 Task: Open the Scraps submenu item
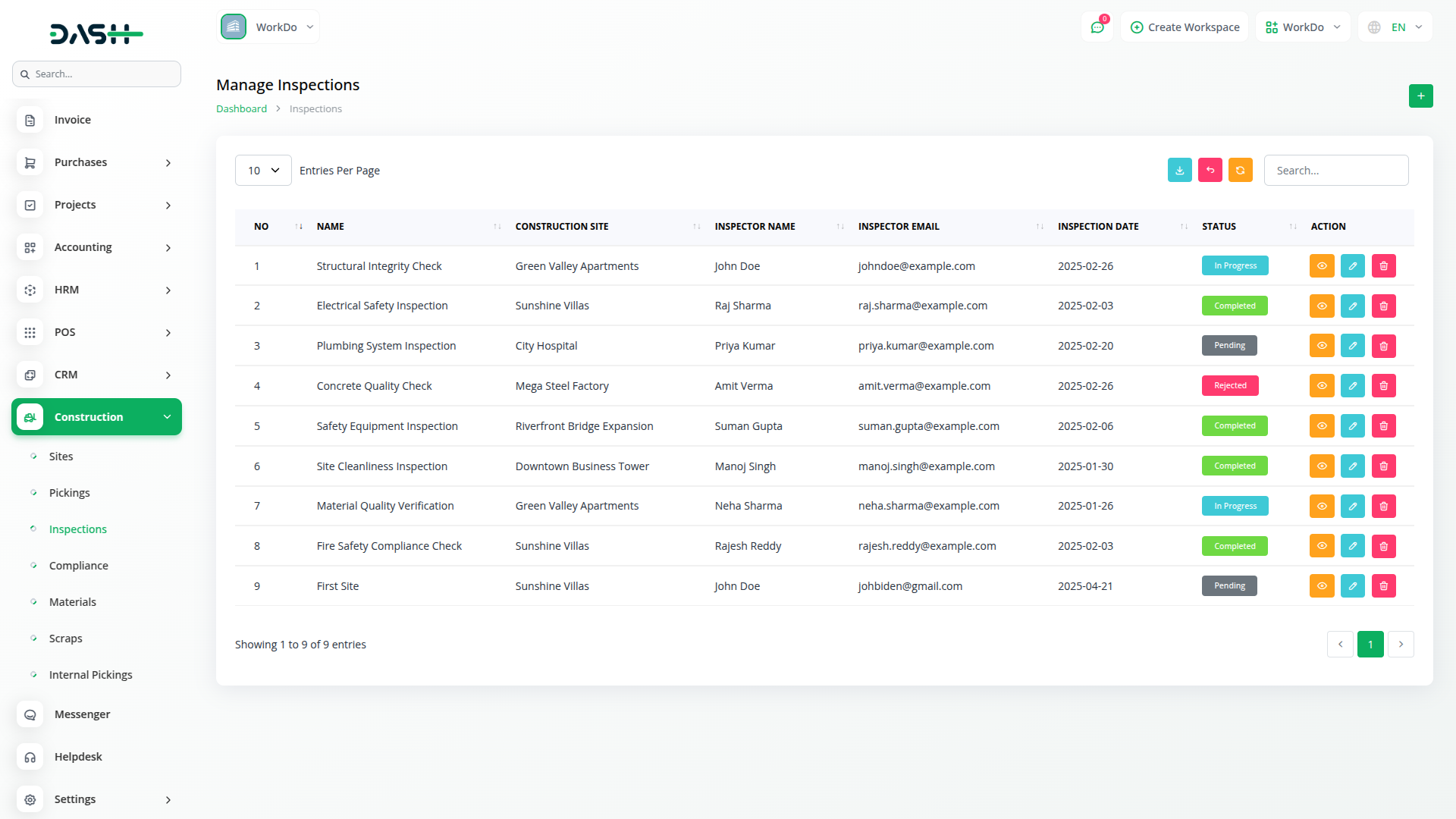click(66, 639)
